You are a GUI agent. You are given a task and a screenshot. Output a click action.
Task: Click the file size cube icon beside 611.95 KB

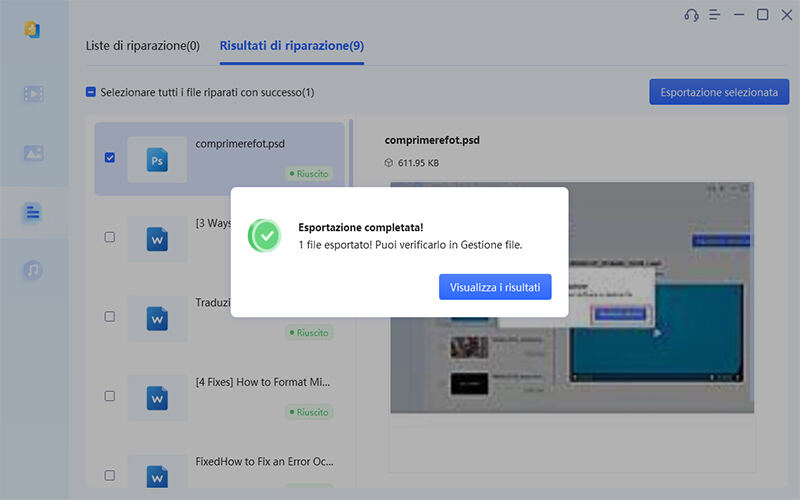click(389, 163)
